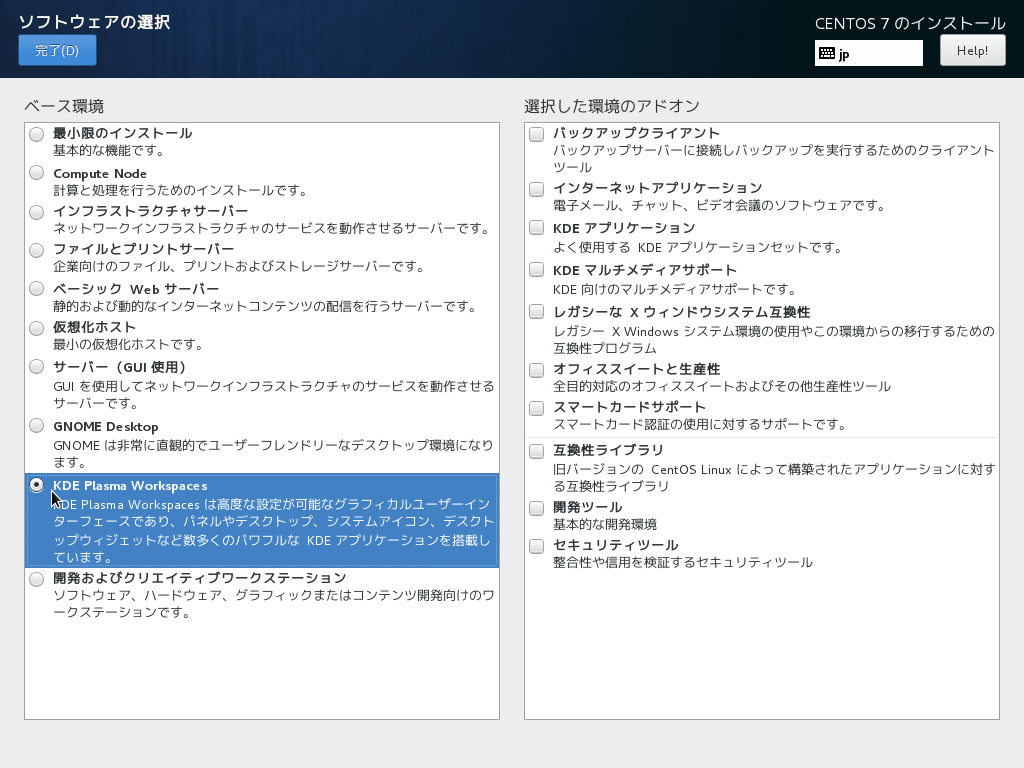Viewport: 1024px width, 768px height.
Task: Open the Help! dialog
Action: 971,50
